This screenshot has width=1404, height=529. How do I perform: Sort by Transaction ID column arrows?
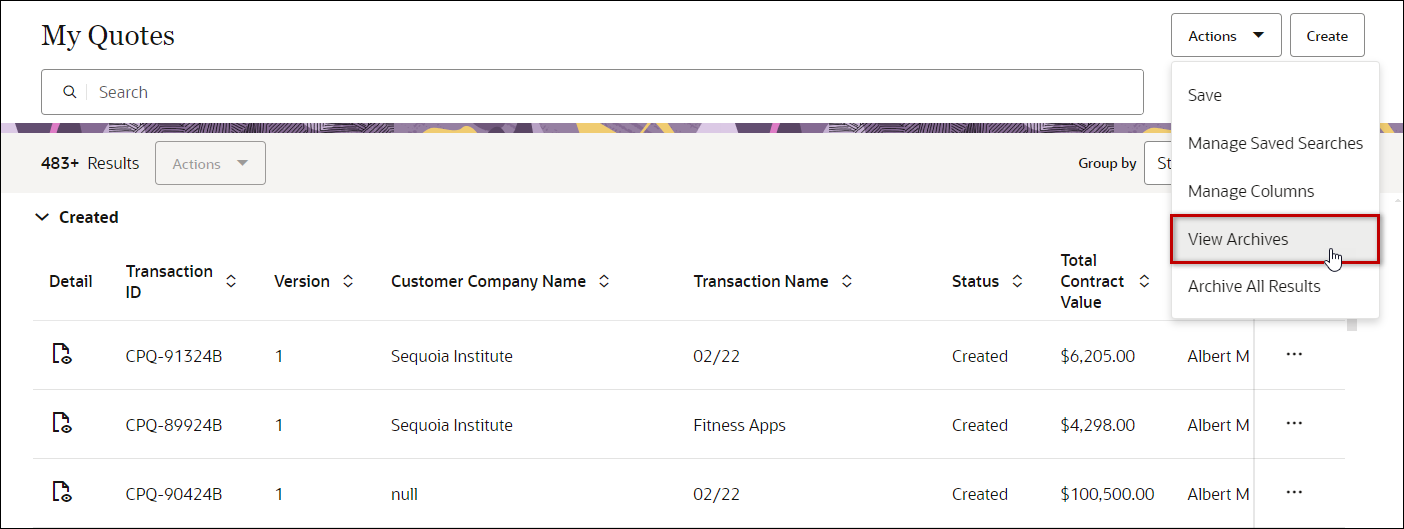pyautogui.click(x=231, y=282)
